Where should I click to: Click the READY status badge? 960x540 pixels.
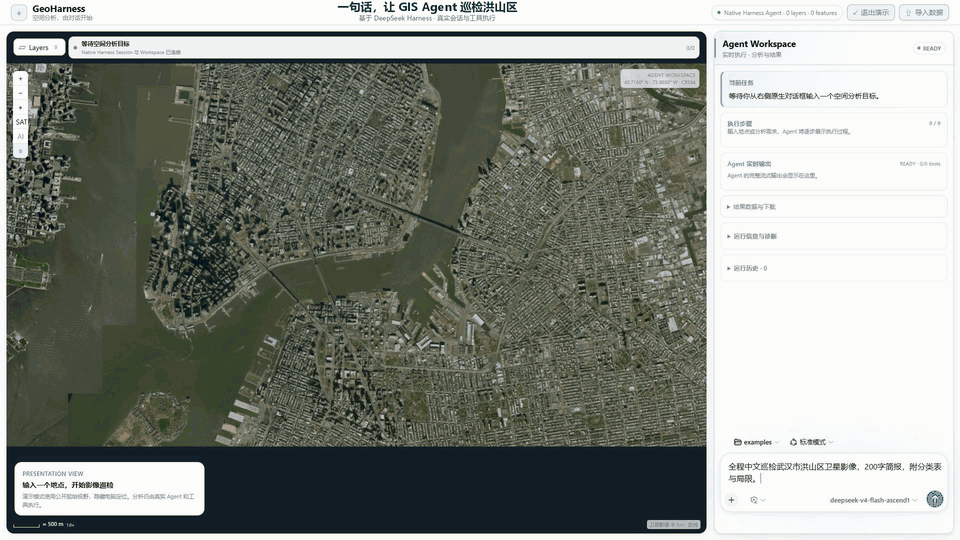pyautogui.click(x=929, y=48)
